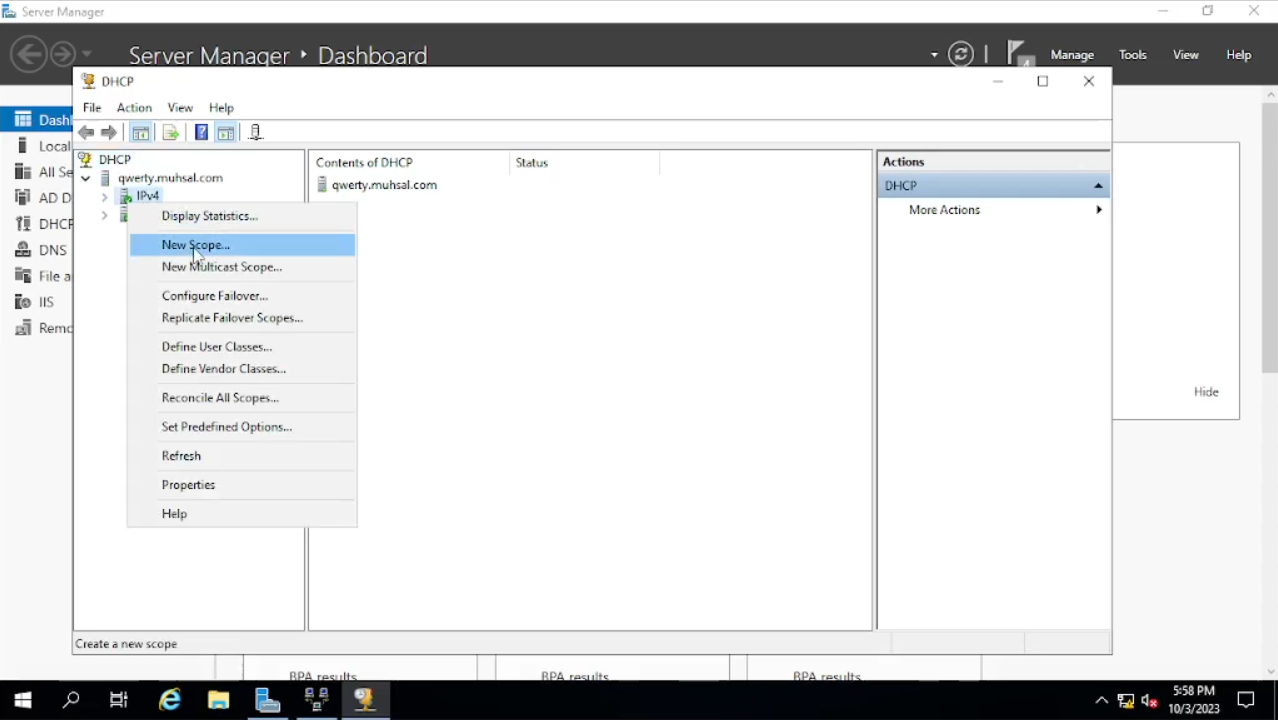The width and height of the screenshot is (1278, 720).
Task: Open Internet Explorer from the taskbar
Action: point(170,700)
